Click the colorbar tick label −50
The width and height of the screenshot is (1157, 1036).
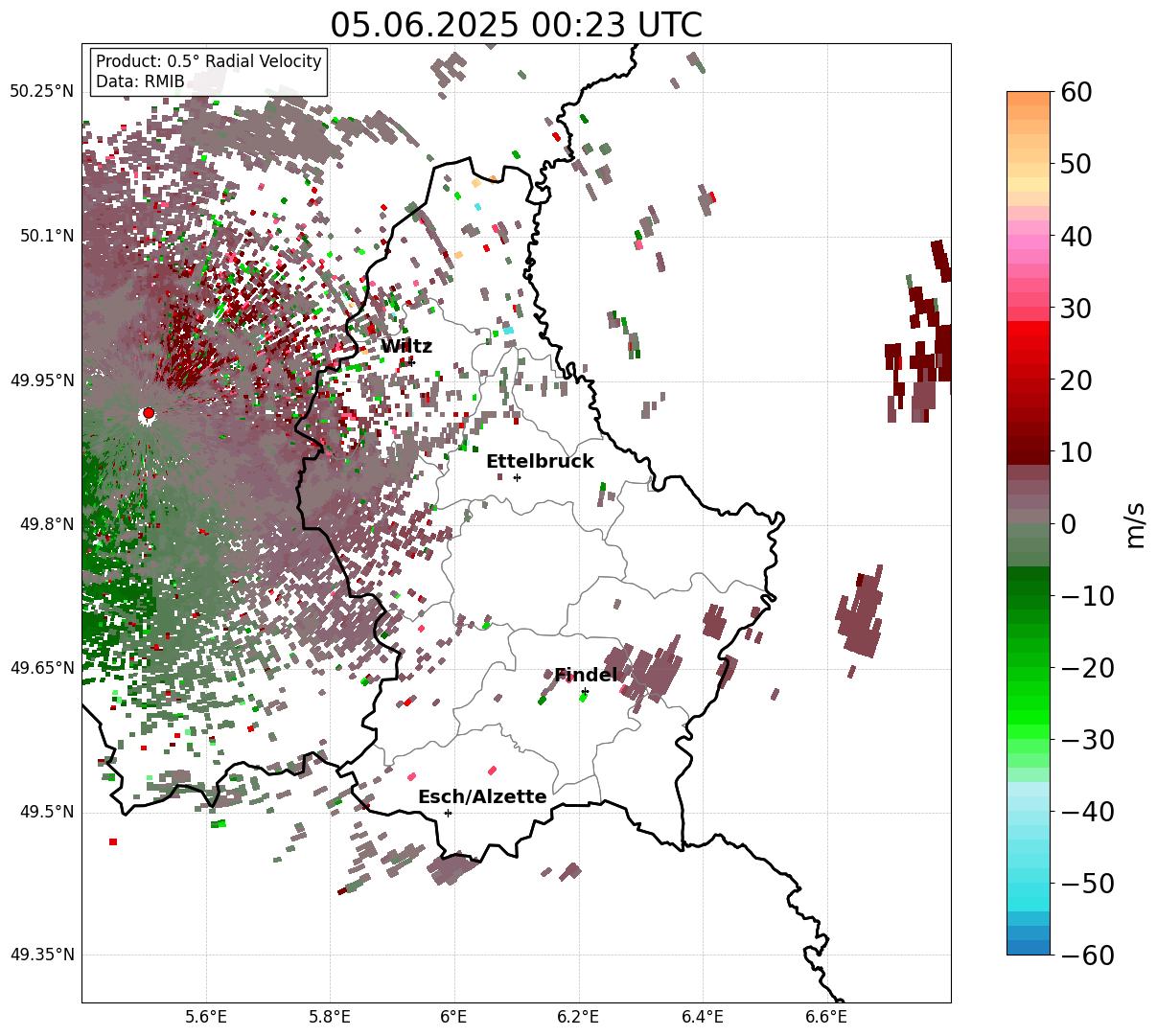pos(1088,884)
